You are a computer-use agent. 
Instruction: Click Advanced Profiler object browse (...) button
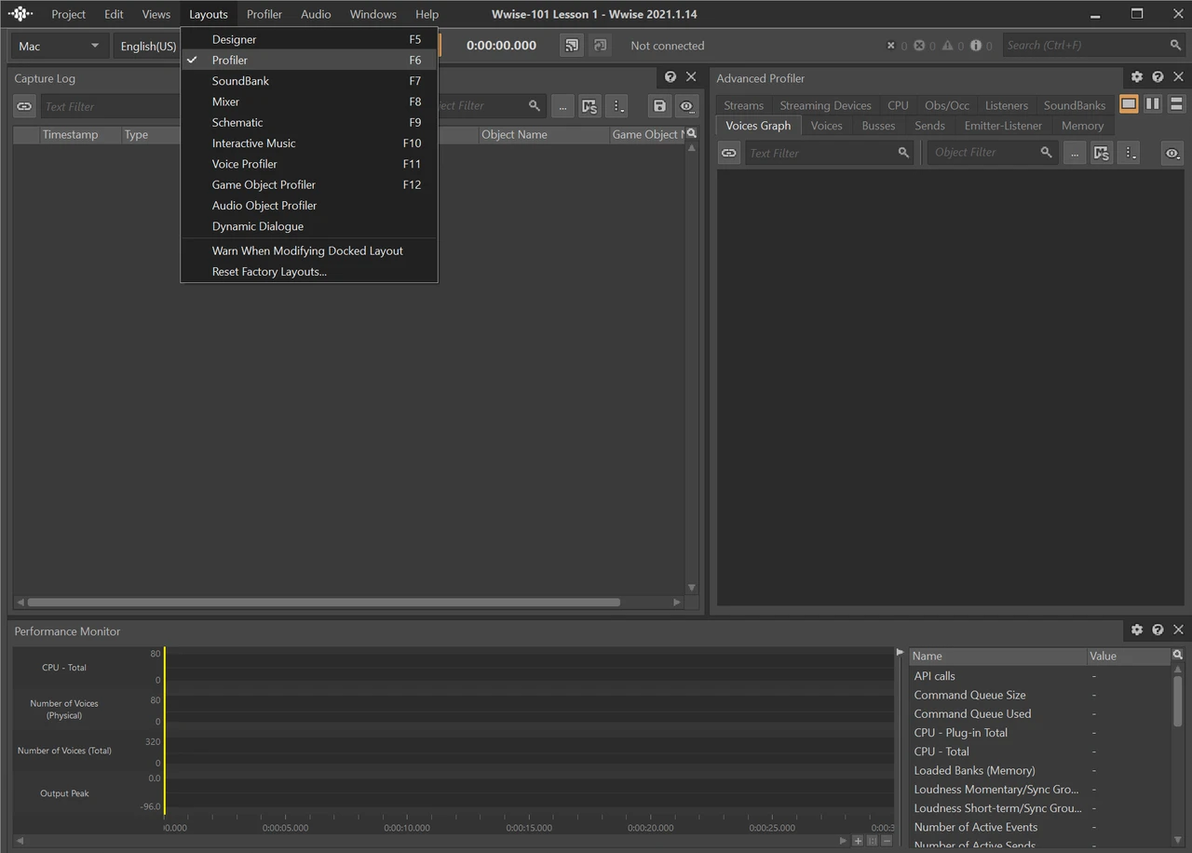tap(1074, 153)
